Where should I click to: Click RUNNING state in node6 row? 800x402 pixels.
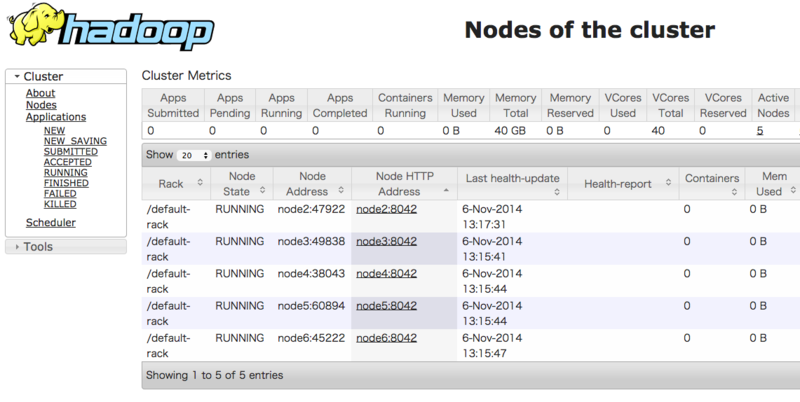tap(239, 338)
